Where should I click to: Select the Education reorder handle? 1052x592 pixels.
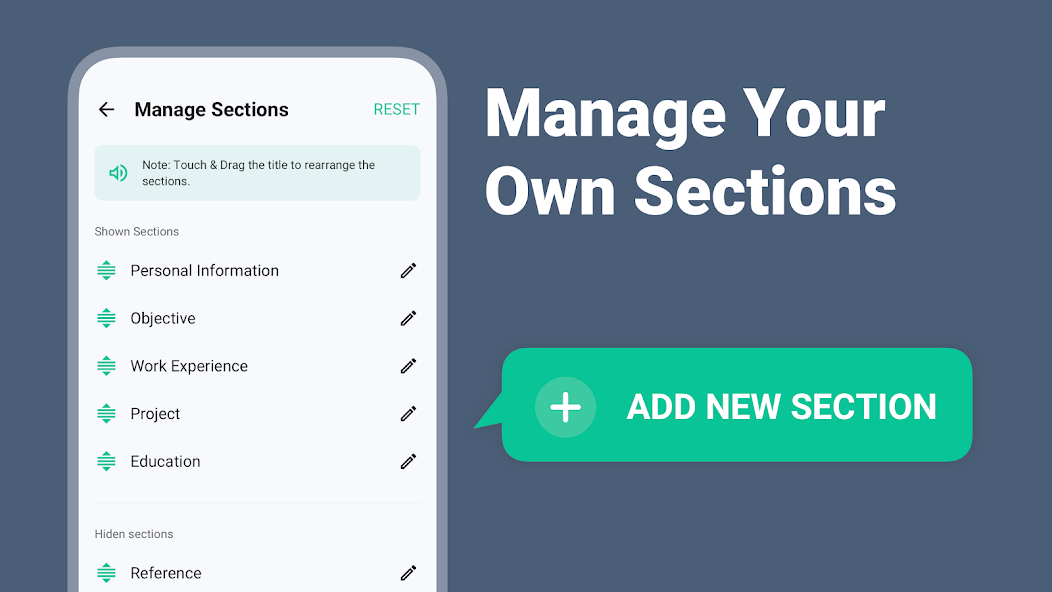[106, 461]
